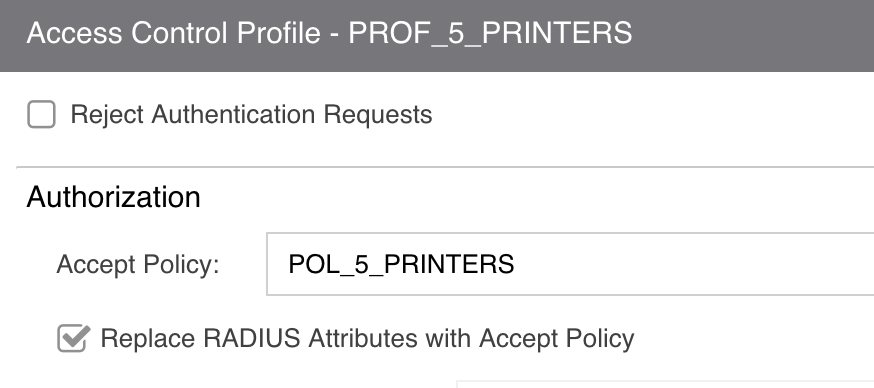Click the Access Control Profile title bar
Image resolution: width=874 pixels, height=388 pixels.
click(437, 36)
